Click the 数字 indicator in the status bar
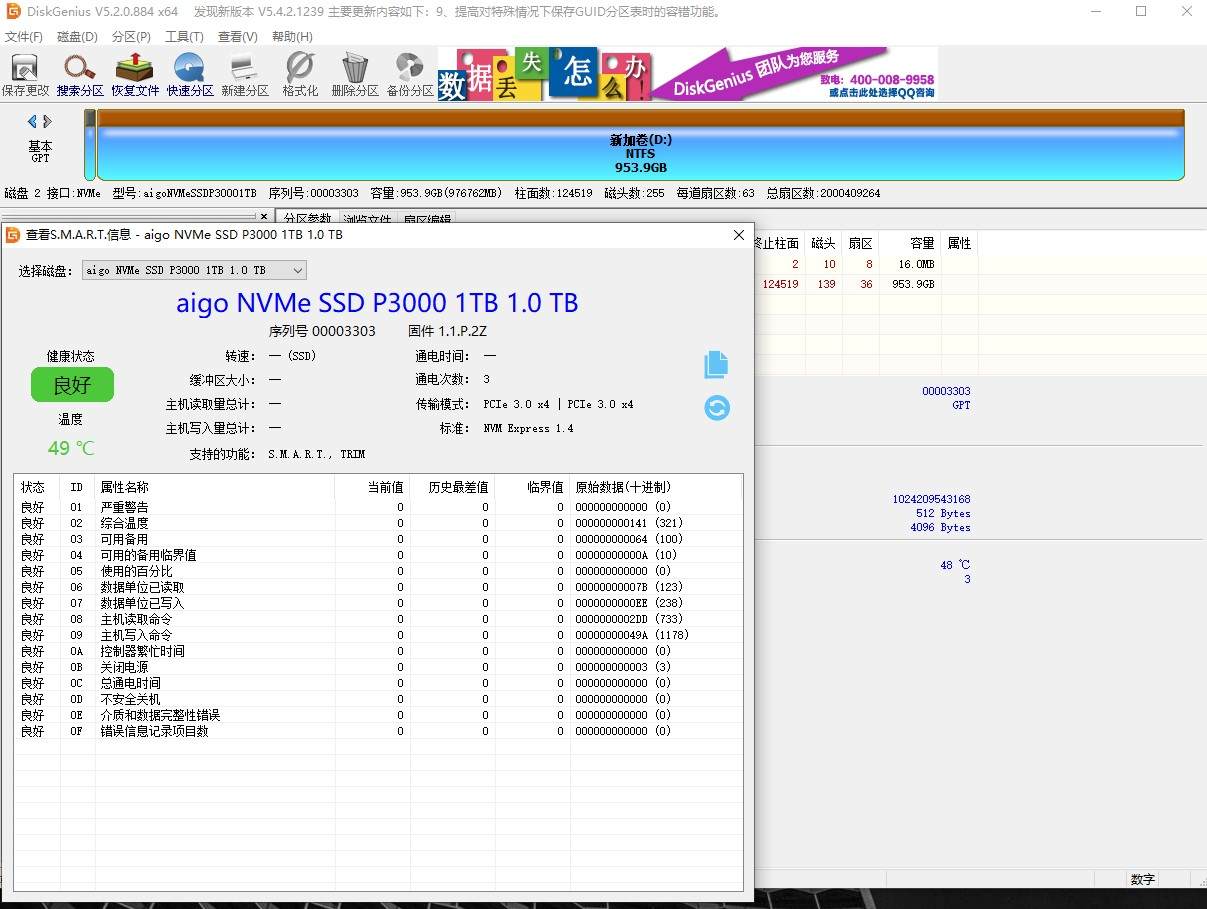This screenshot has height=909, width=1207. pos(1142,880)
